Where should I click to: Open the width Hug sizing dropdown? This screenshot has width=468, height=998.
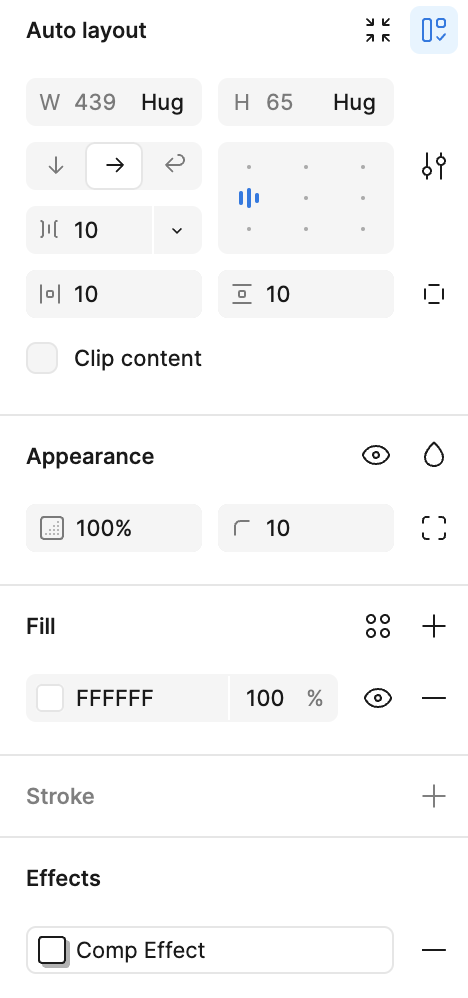(162, 102)
